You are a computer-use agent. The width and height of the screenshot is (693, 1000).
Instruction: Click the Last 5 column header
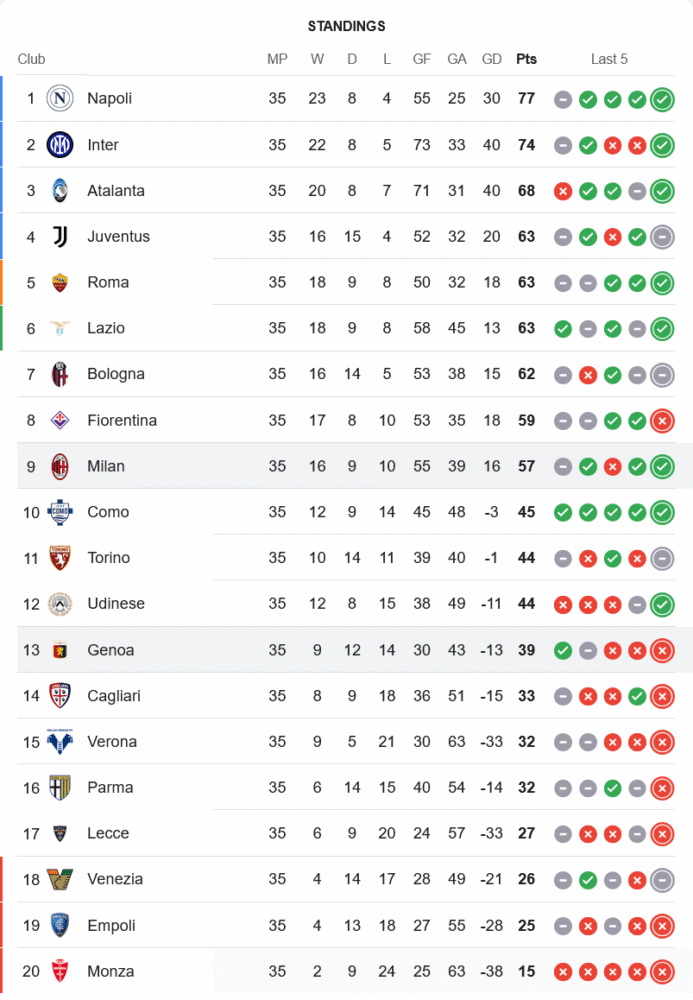[x=609, y=59]
